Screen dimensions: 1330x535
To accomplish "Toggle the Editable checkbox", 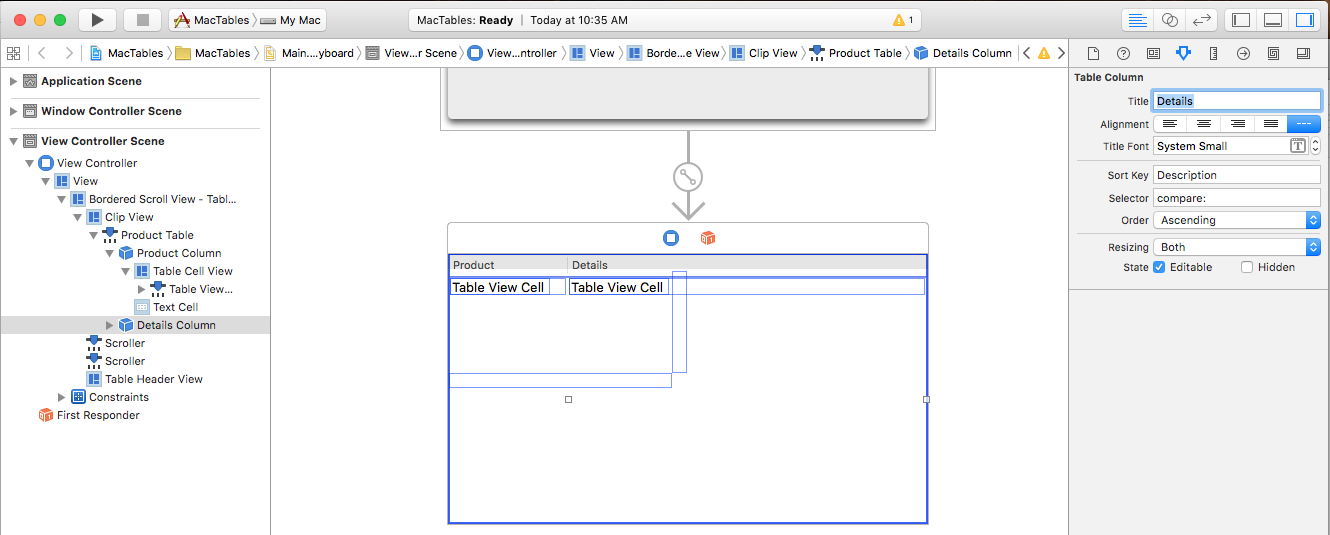I will tap(1159, 267).
